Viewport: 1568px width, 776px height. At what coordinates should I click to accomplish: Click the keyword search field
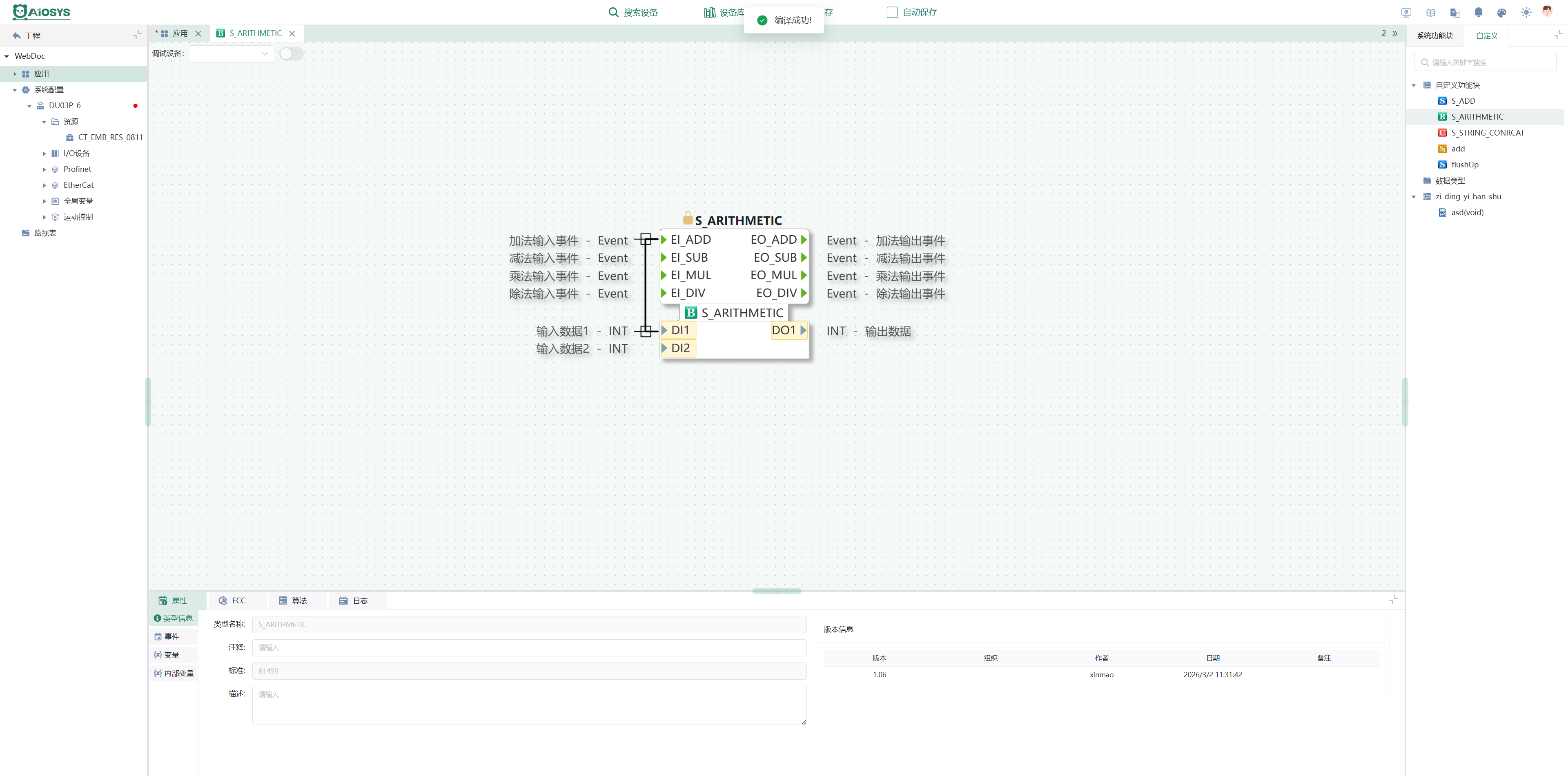click(x=1485, y=62)
